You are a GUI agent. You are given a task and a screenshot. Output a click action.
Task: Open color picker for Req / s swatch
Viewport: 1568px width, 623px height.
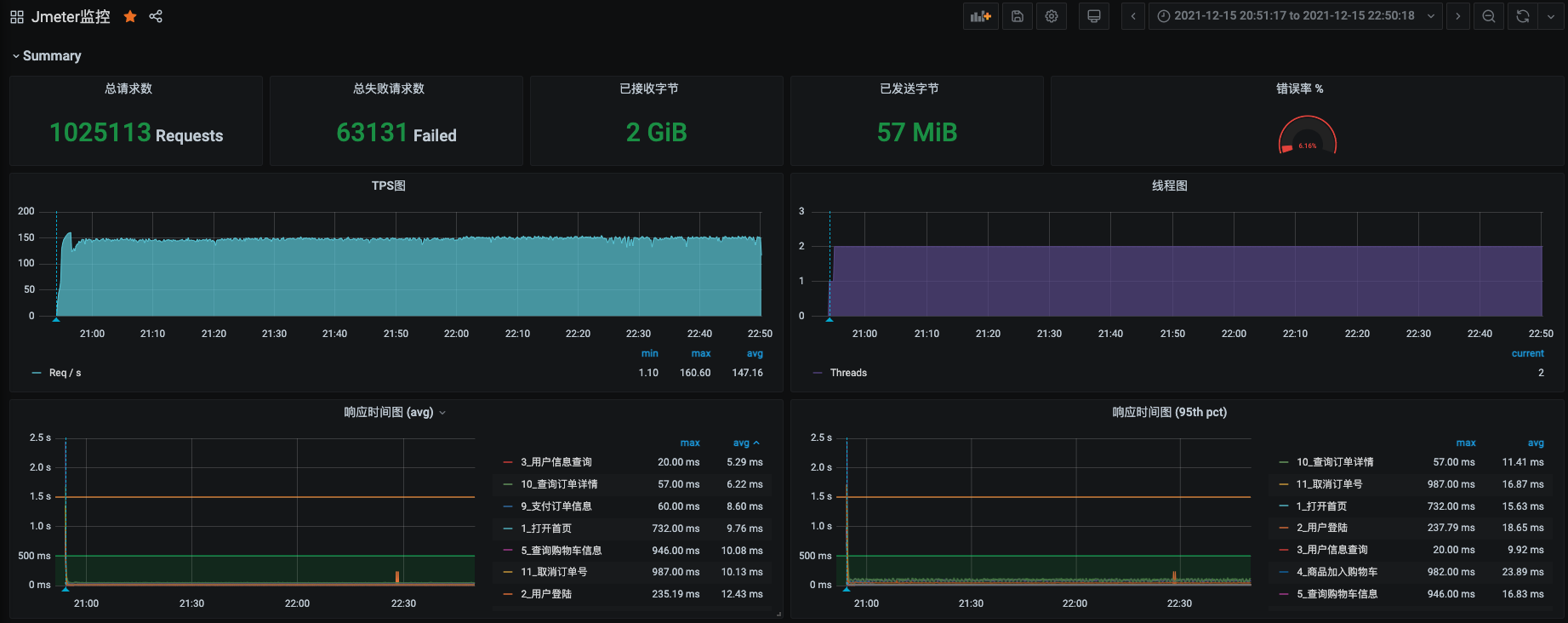click(x=37, y=373)
